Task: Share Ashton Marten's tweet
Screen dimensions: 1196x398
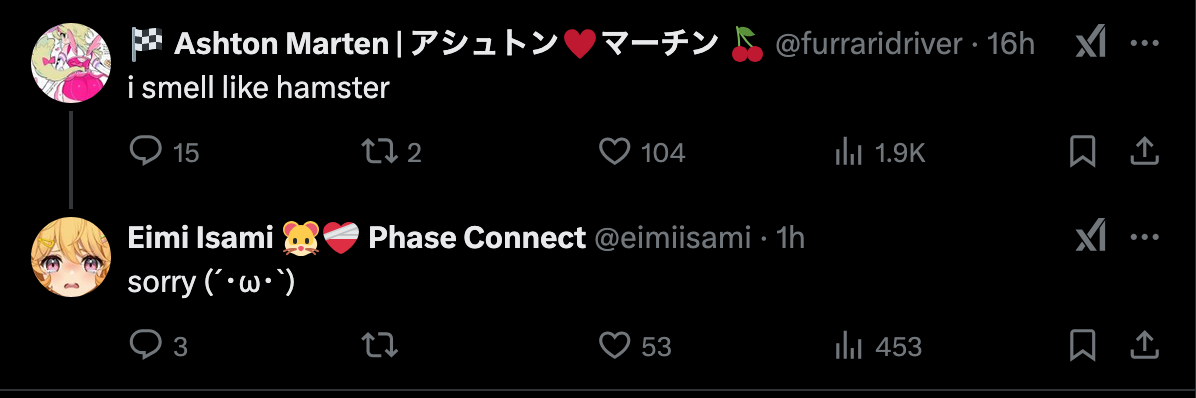Action: tap(1144, 152)
